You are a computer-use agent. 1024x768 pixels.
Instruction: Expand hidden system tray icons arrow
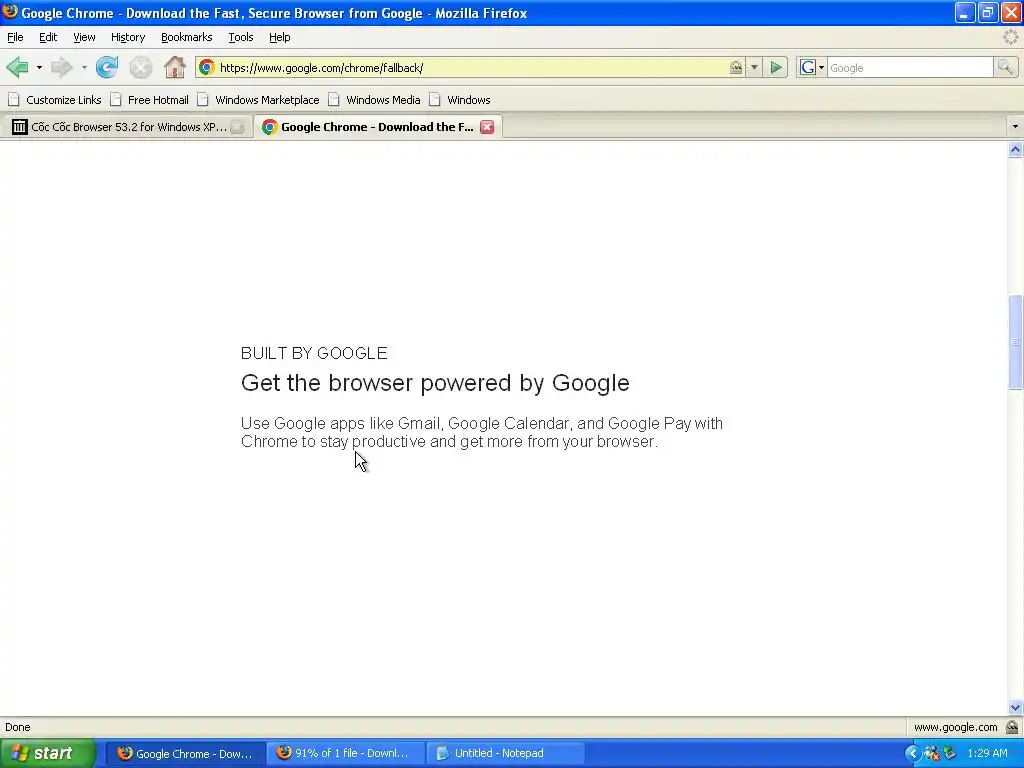(912, 753)
